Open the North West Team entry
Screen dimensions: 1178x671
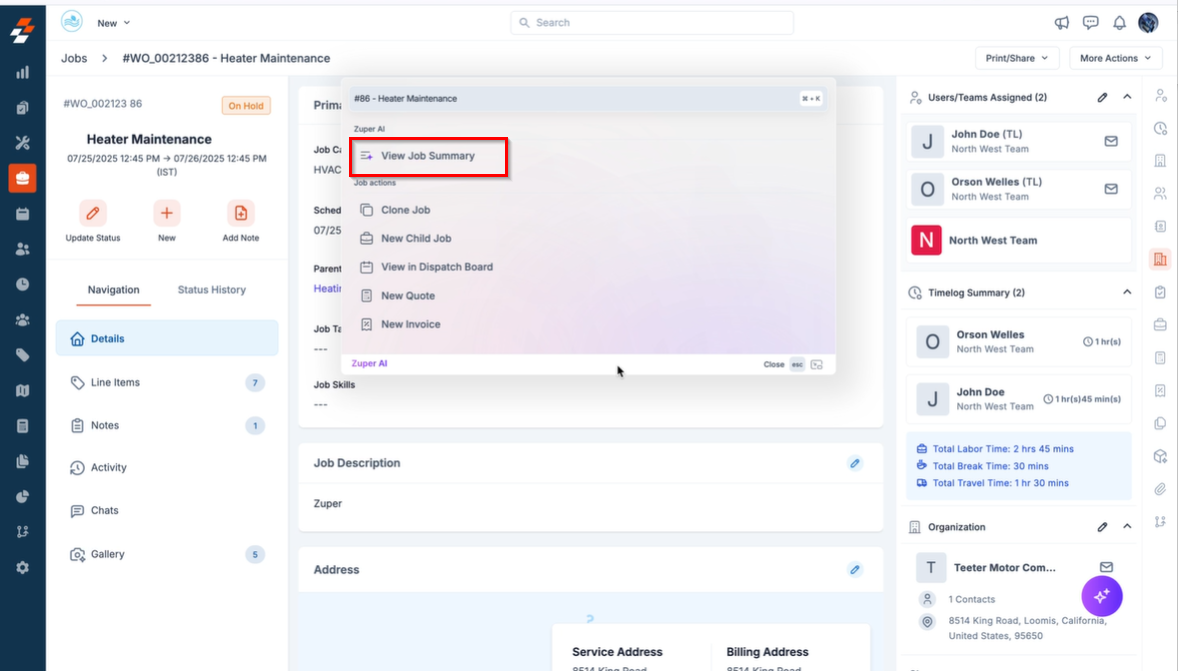coord(1019,240)
